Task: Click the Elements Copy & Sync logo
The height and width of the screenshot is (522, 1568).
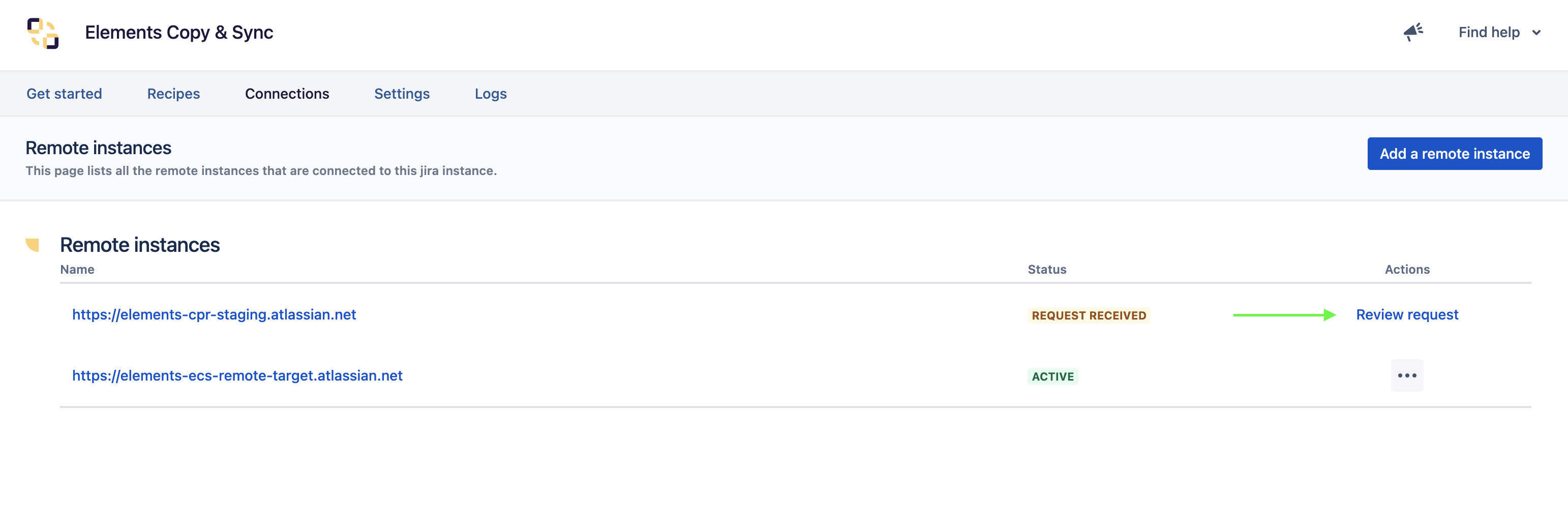Action: 43,33
